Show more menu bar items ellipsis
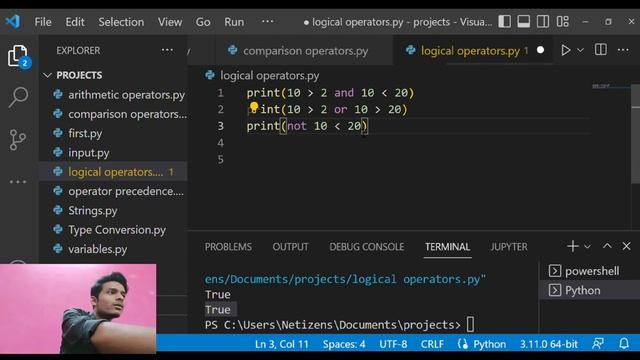This screenshot has height=360, width=640. pos(267,21)
